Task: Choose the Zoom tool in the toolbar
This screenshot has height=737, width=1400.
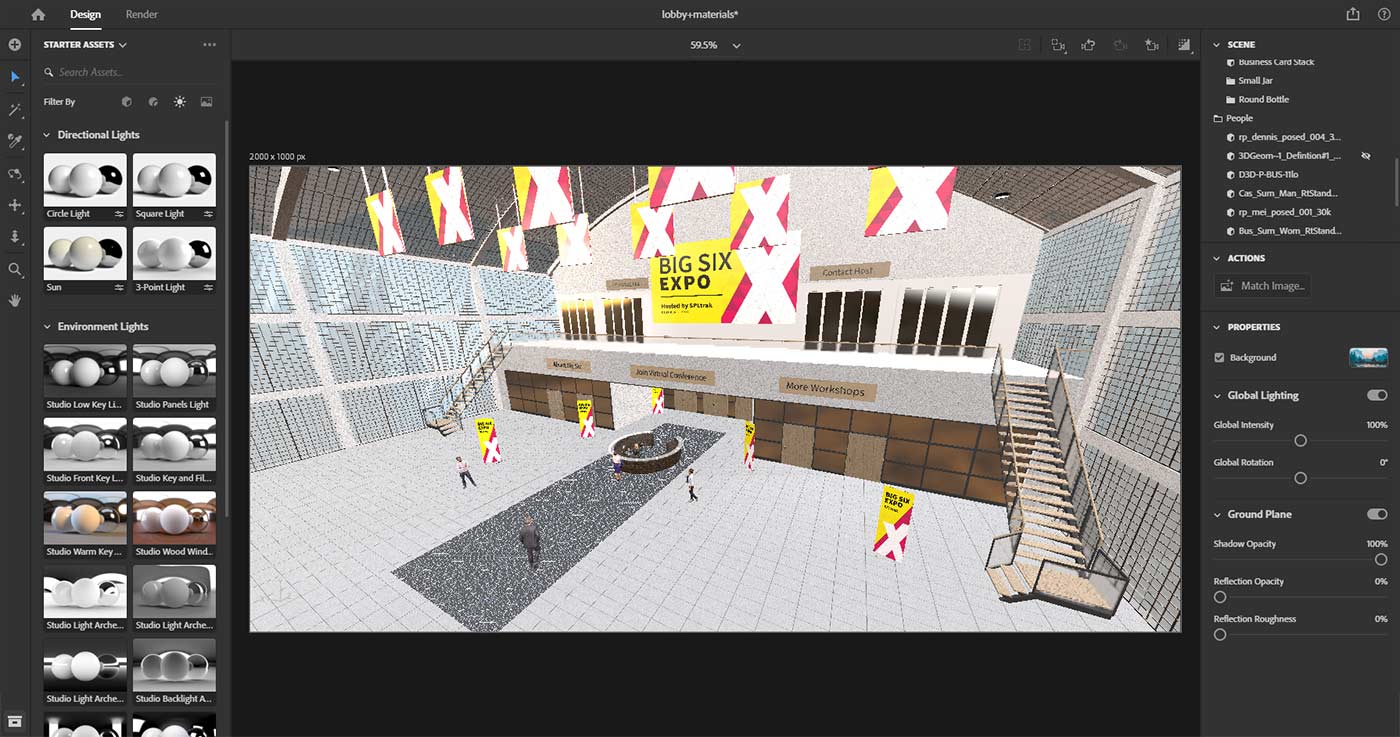Action: (x=15, y=269)
